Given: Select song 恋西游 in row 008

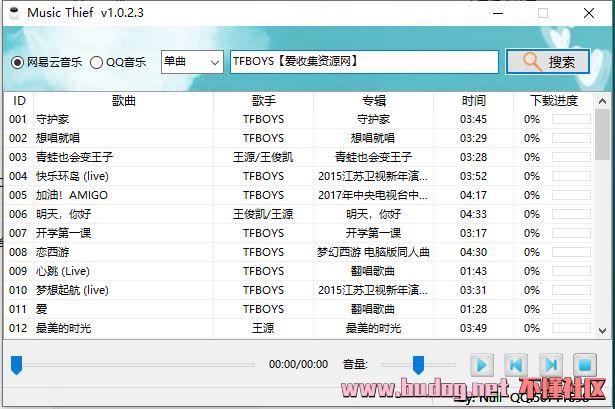Looking at the screenshot, I should pyautogui.click(x=52, y=252).
